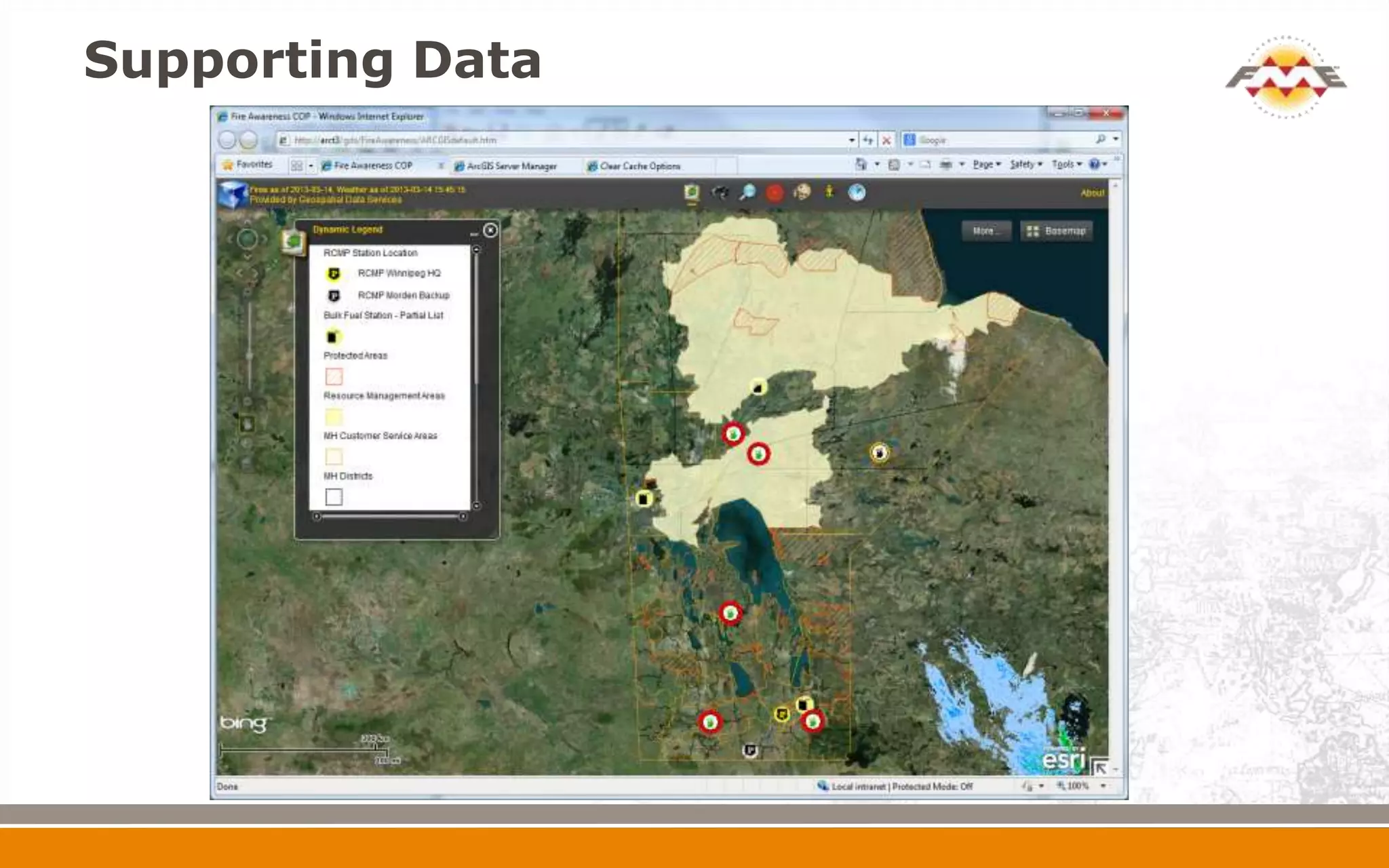Click the Resource Management Areas yellow swatch
Viewport: 1389px width, 868px height.
(x=334, y=416)
